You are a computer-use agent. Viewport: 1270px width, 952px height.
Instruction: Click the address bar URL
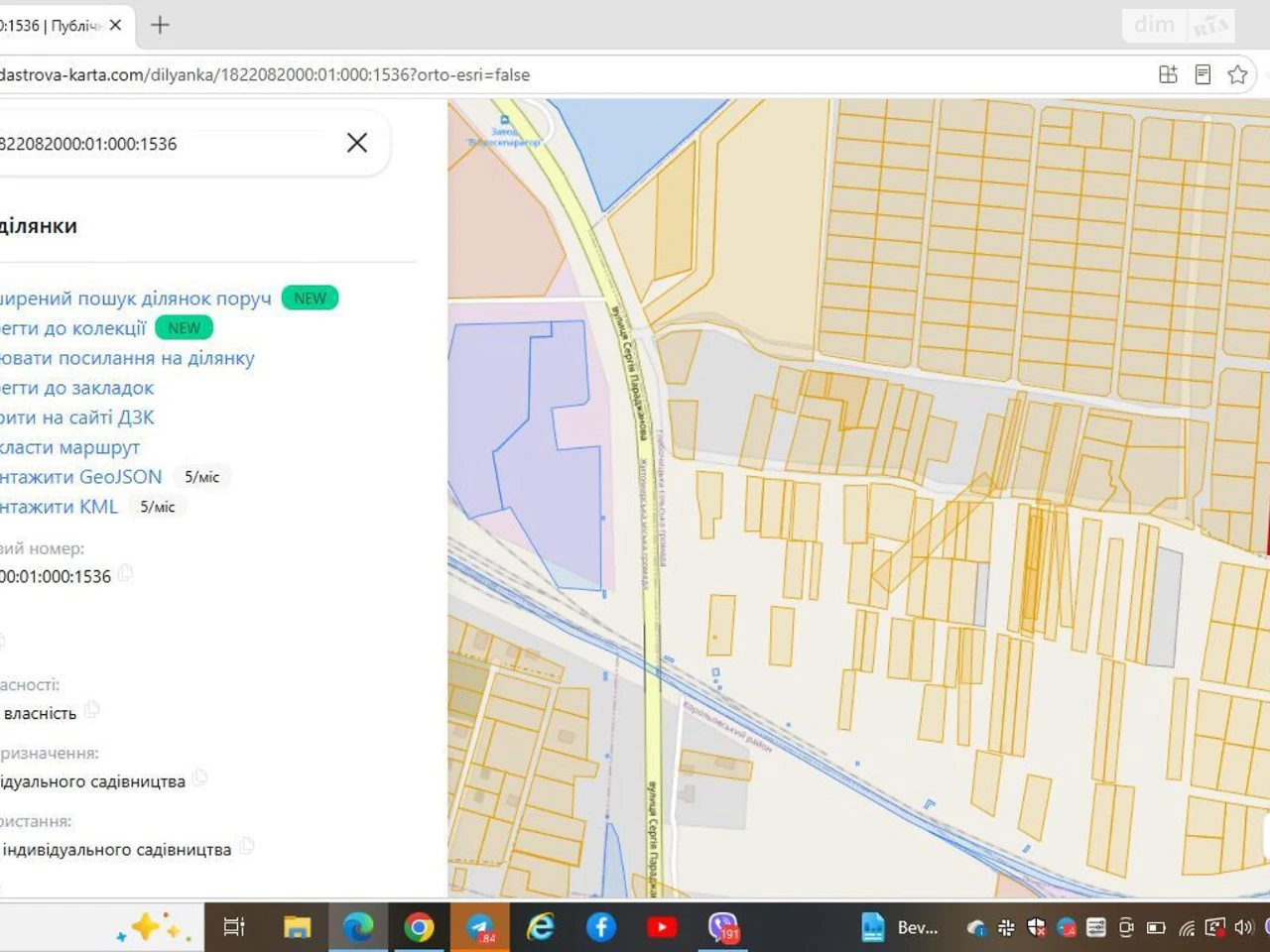click(265, 74)
